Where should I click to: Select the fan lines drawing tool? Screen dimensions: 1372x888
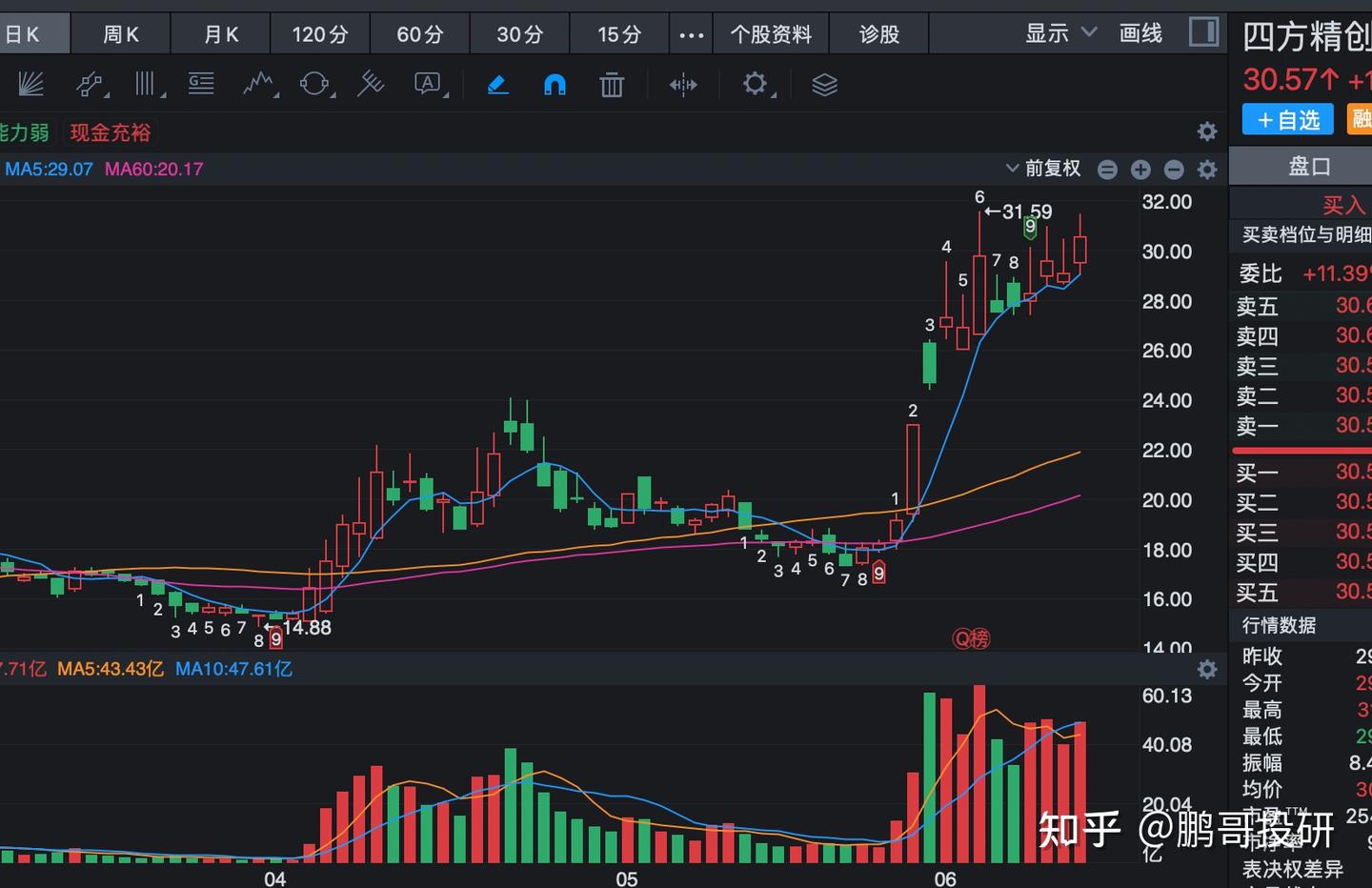click(31, 85)
